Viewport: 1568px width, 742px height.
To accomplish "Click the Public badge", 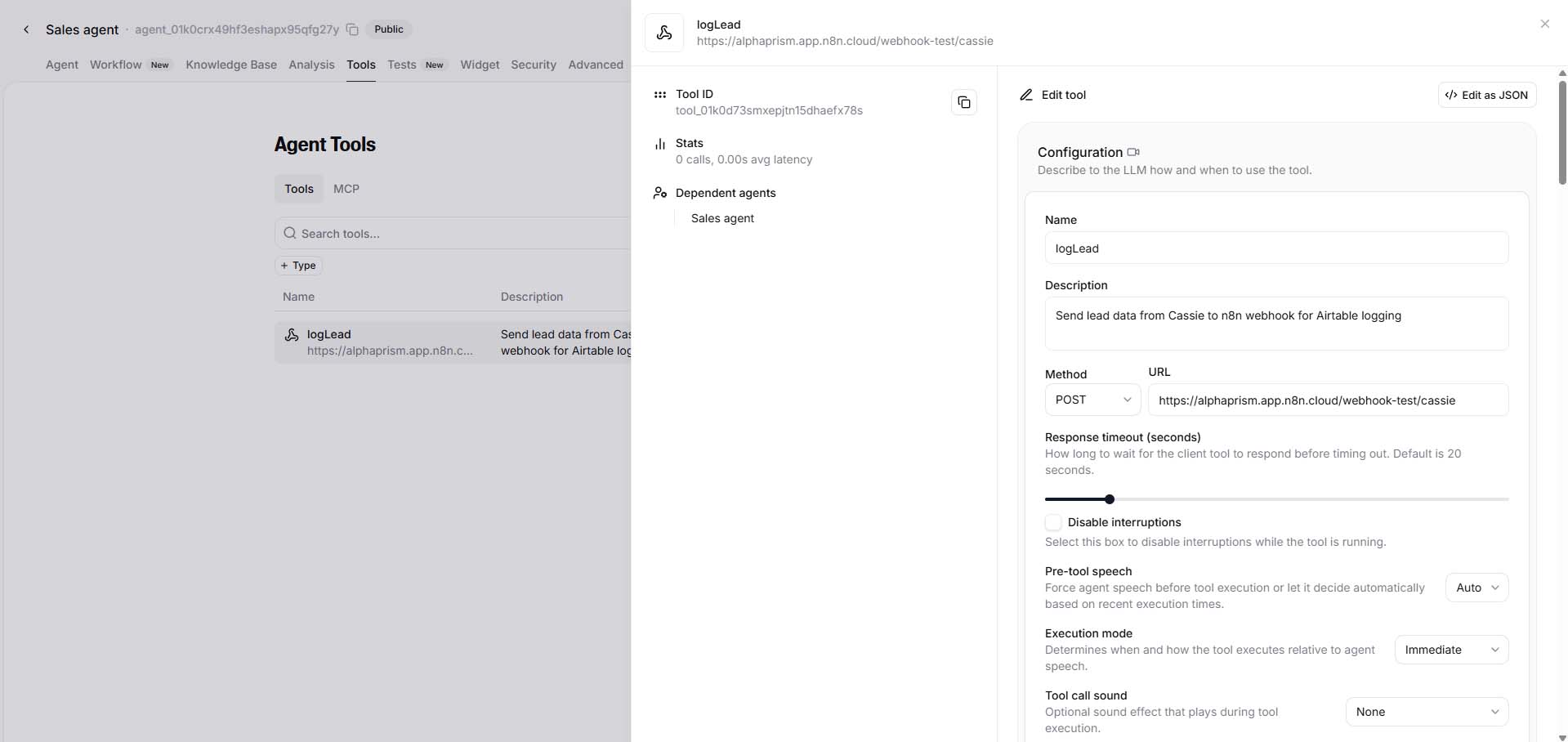I will (x=389, y=29).
